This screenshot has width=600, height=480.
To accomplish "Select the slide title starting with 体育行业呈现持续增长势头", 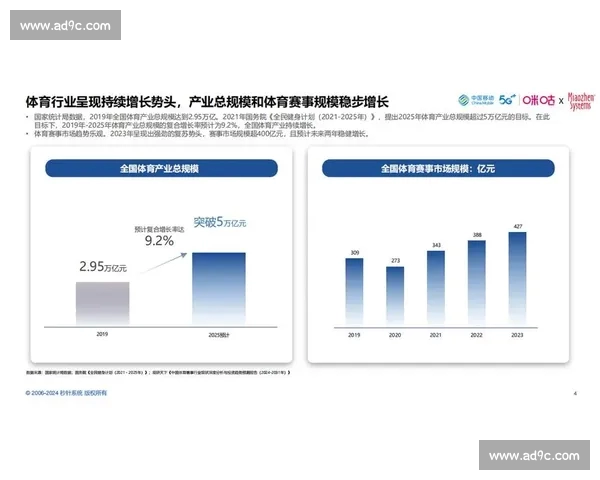I will tap(207, 102).
